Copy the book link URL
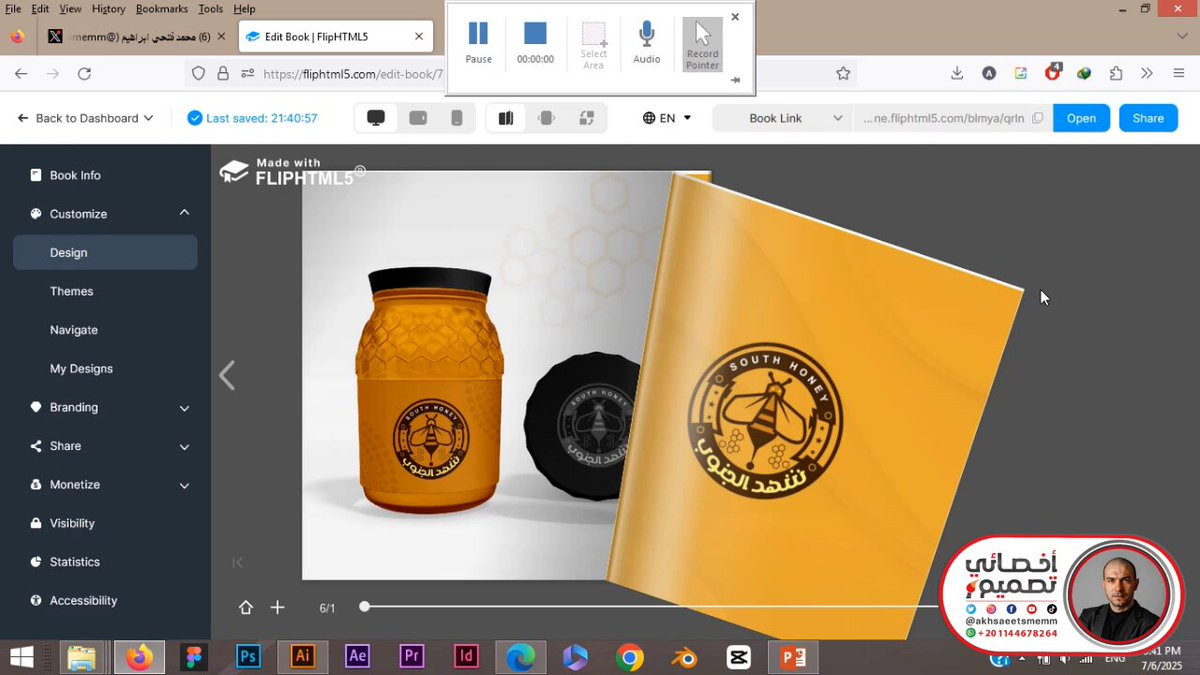This screenshot has width=1200, height=675. (x=1037, y=118)
